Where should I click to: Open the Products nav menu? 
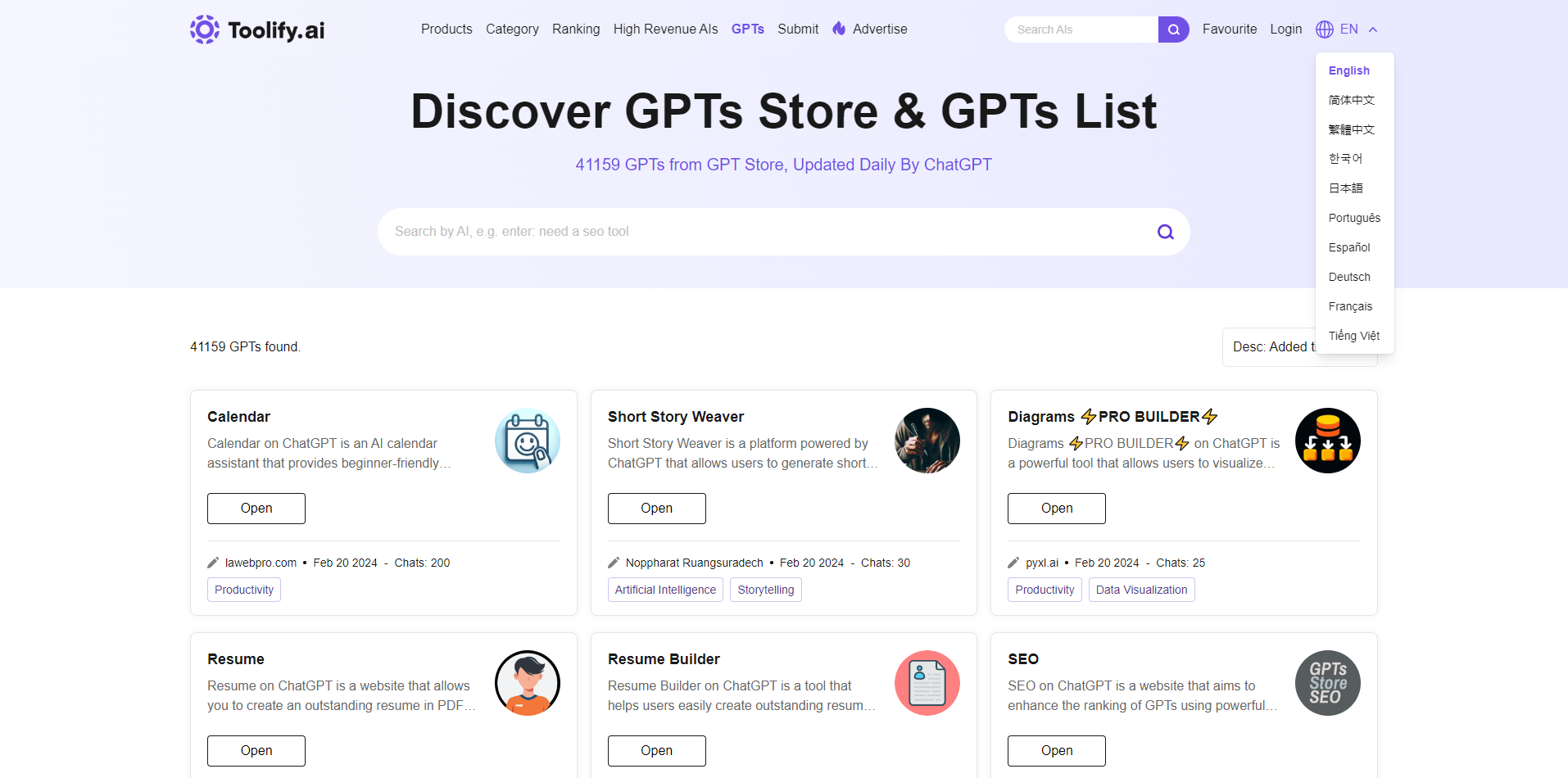[446, 29]
